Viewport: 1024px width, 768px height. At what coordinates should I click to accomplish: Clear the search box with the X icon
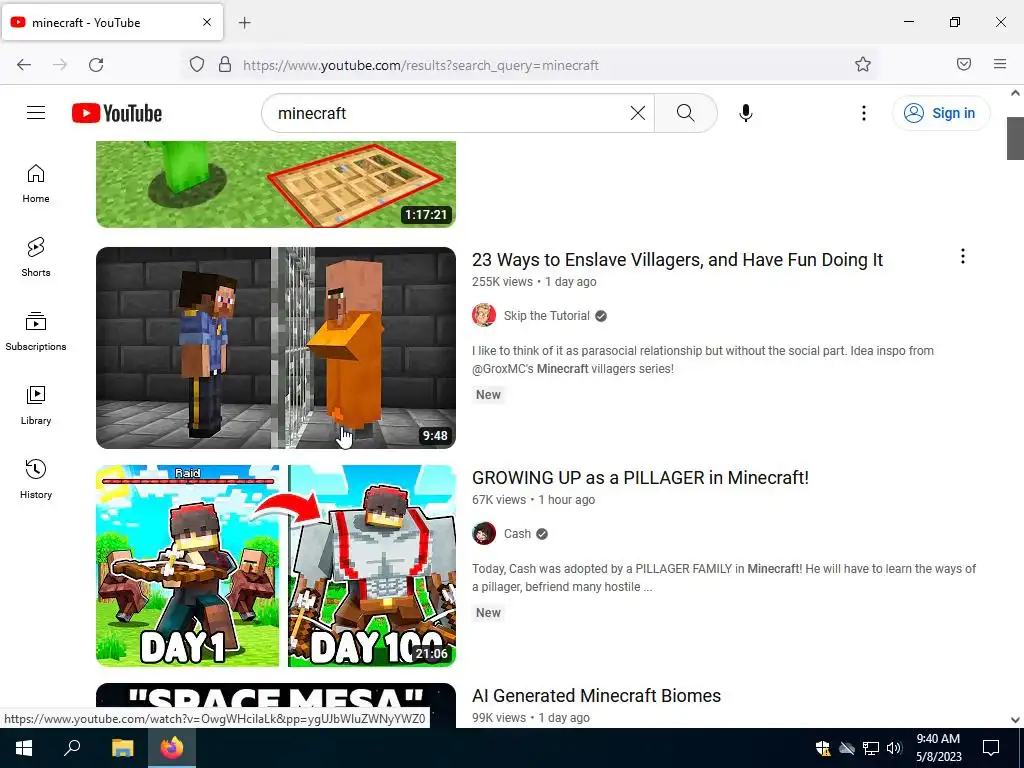coord(638,113)
